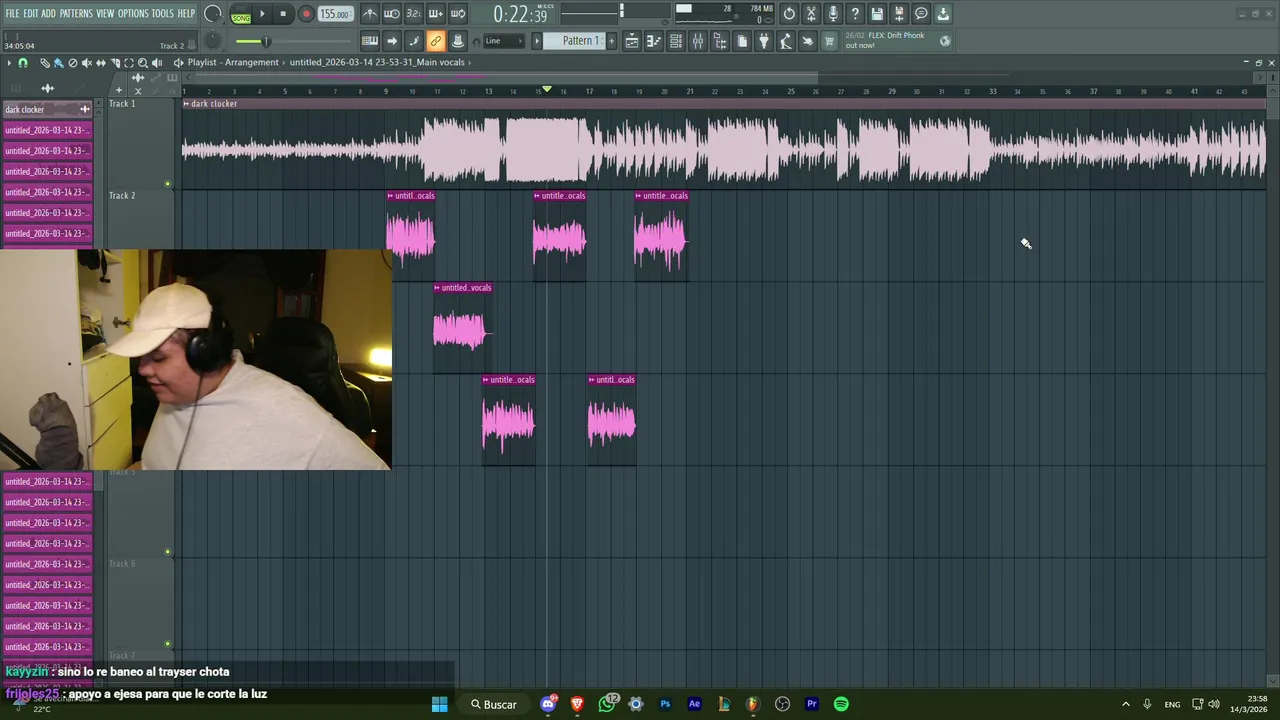
Task: Open the ADD menu
Action: pyautogui.click(x=48, y=14)
